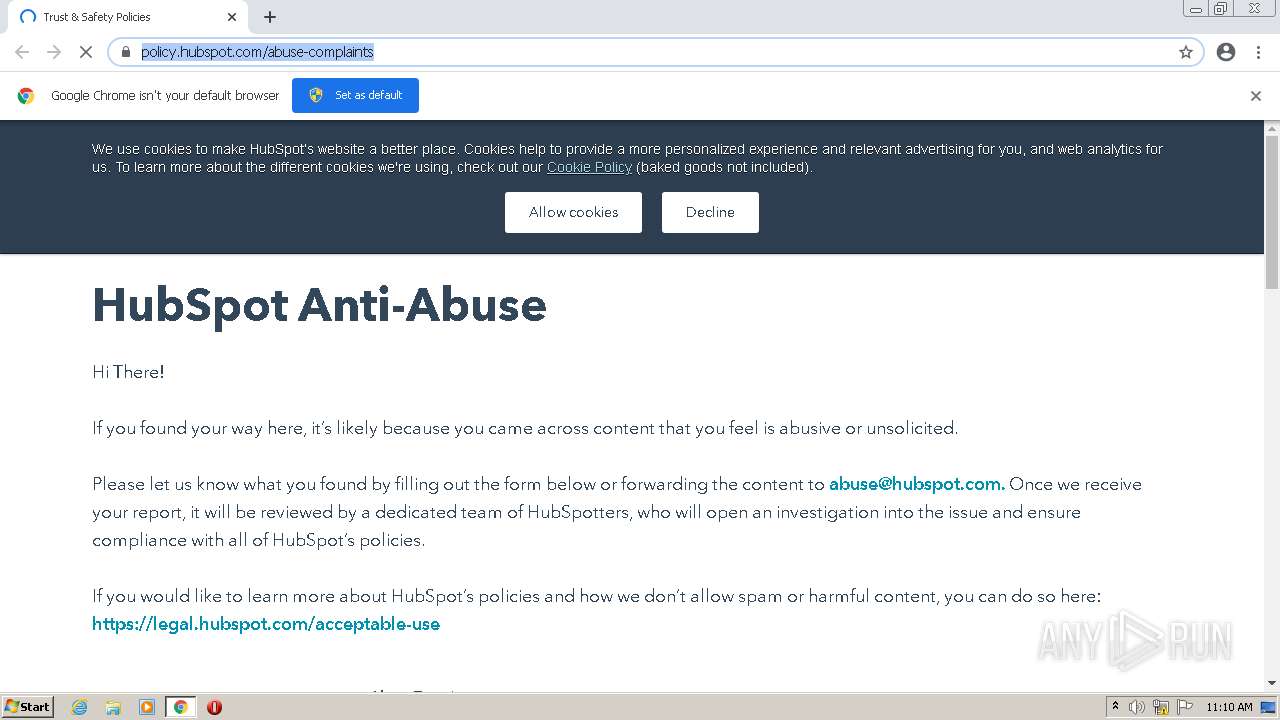Stop loading the page
This screenshot has height=720, width=1280.
click(86, 52)
